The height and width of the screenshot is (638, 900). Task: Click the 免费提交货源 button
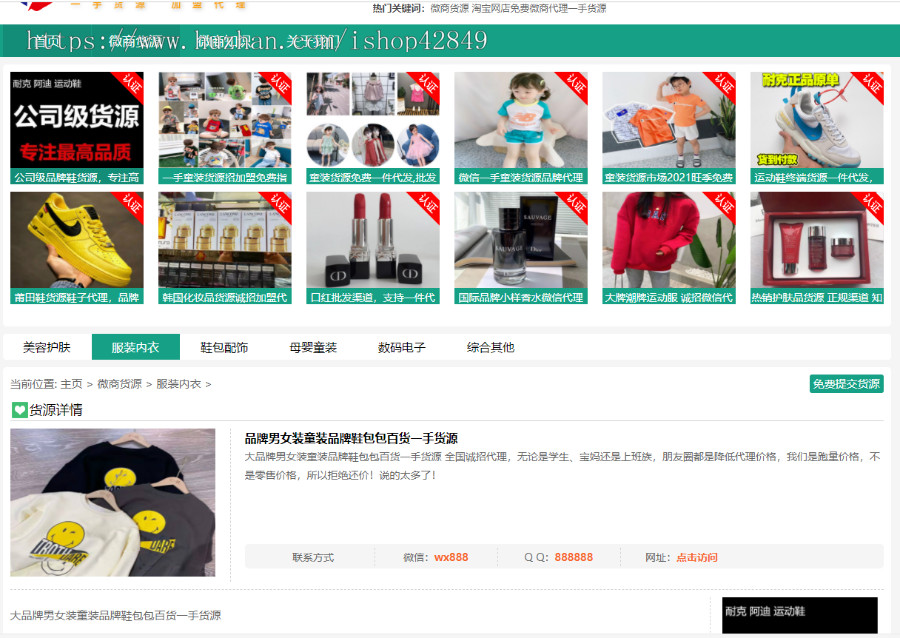(x=846, y=384)
